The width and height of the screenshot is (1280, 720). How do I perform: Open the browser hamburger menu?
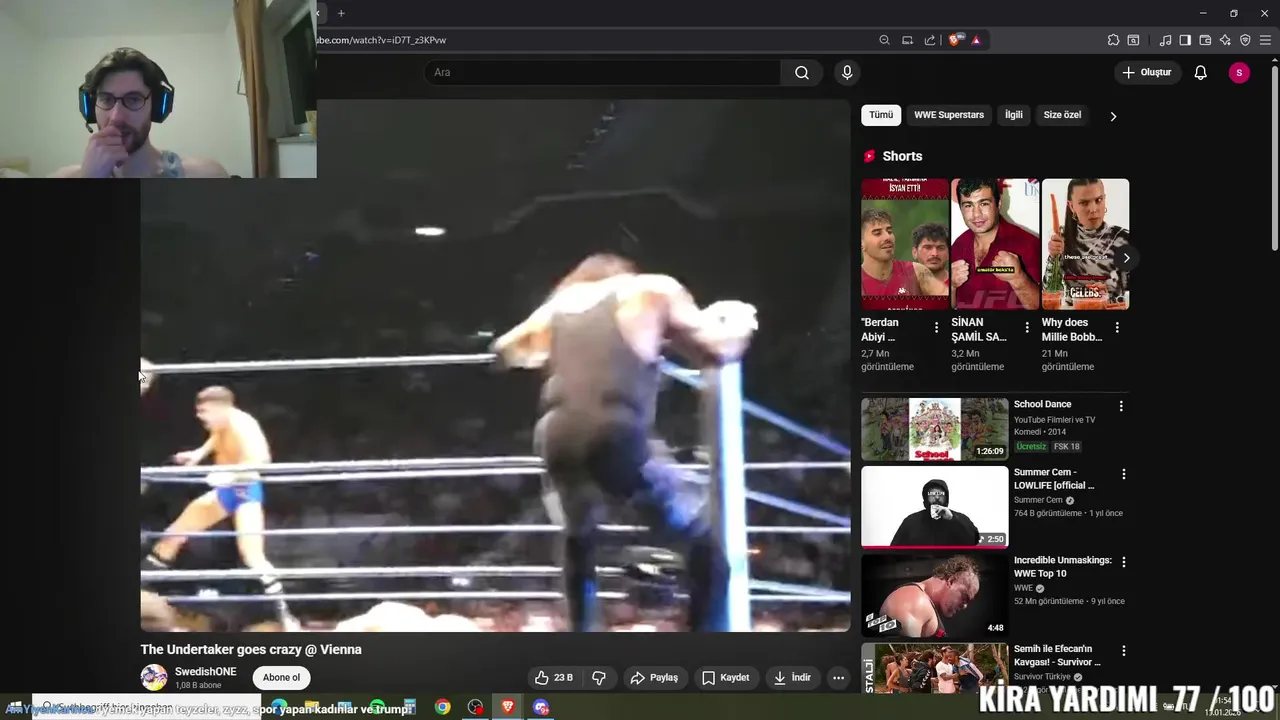(1265, 40)
